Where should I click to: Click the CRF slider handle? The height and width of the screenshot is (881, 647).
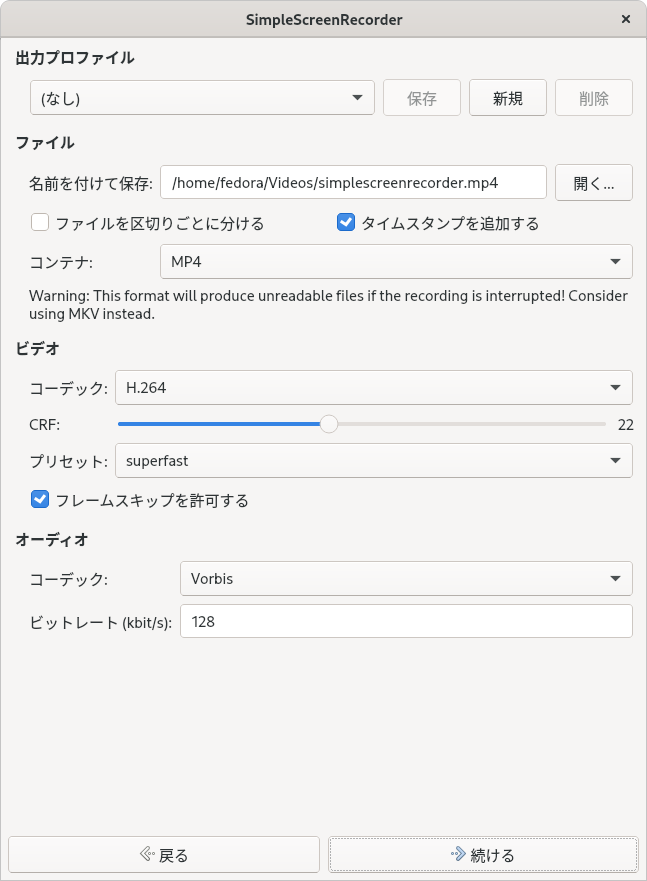pos(329,424)
